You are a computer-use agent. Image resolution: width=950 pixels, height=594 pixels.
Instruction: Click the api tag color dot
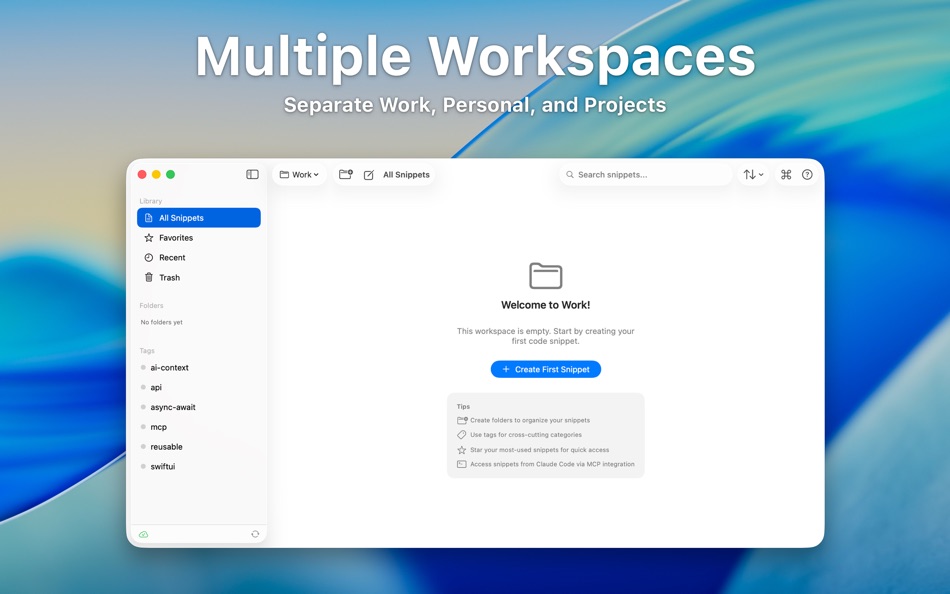[x=142, y=387]
